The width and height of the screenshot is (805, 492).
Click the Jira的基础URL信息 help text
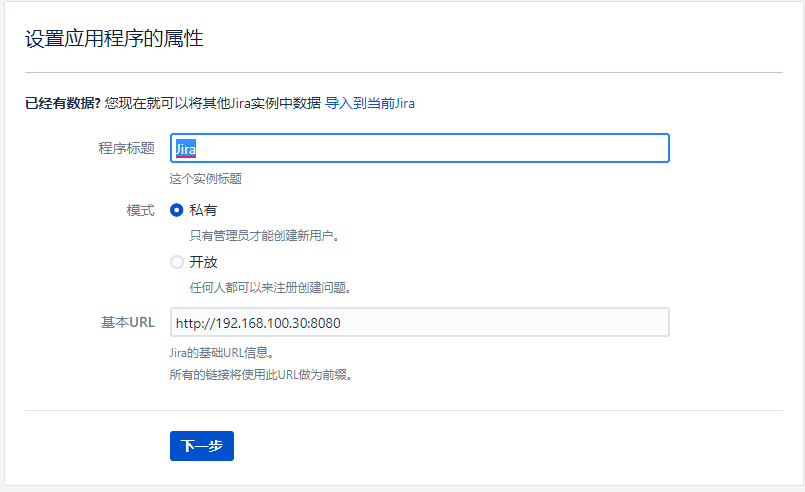pyautogui.click(x=222, y=353)
